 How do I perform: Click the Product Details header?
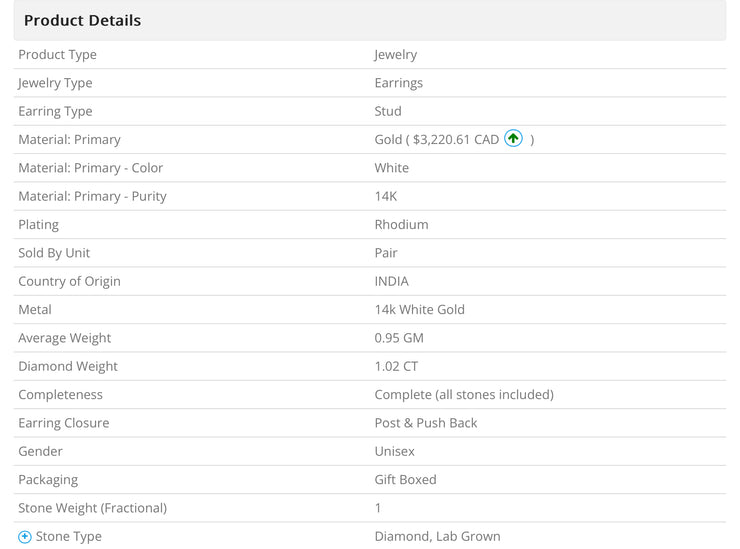[x=82, y=20]
